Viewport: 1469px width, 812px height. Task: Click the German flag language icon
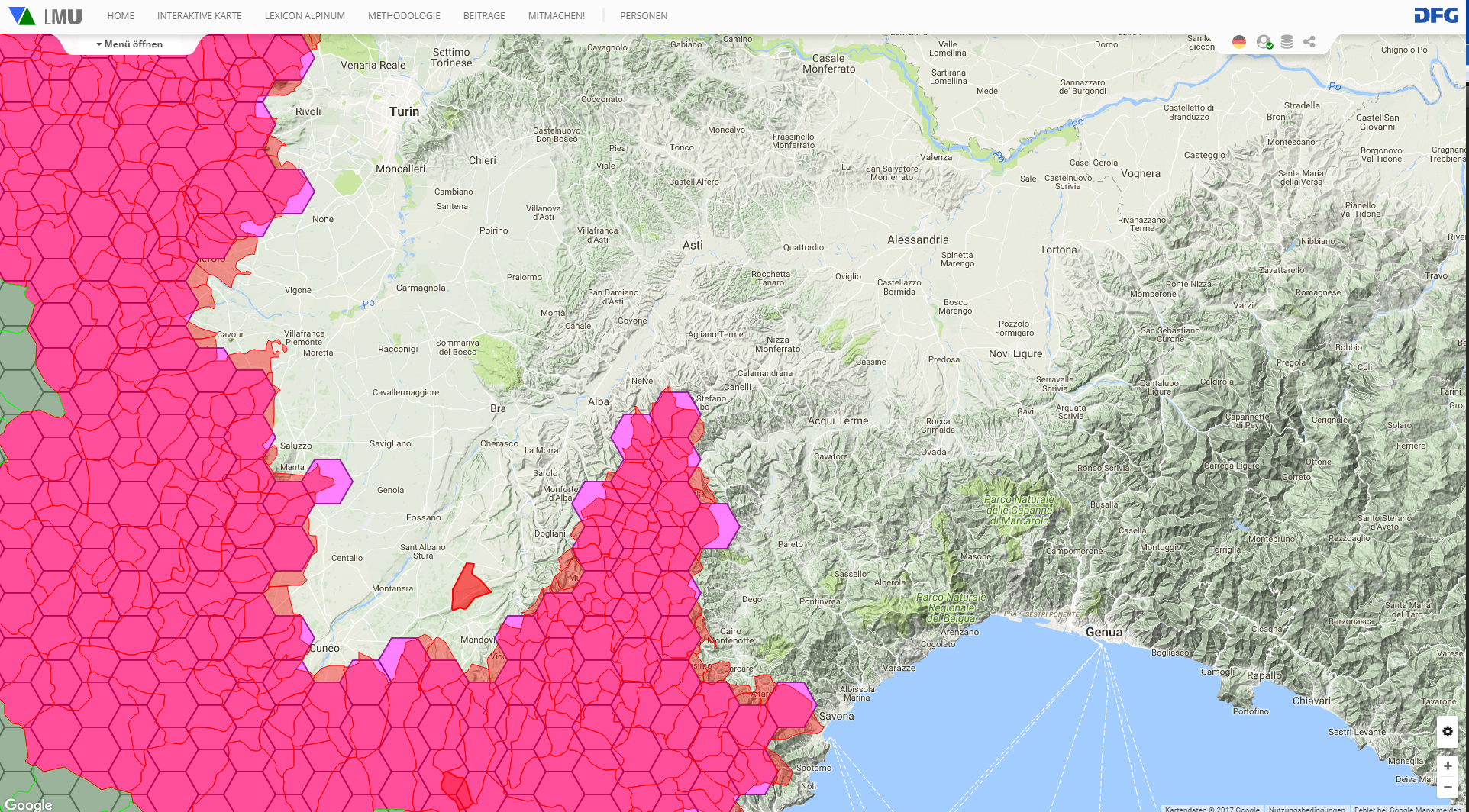pyautogui.click(x=1239, y=42)
